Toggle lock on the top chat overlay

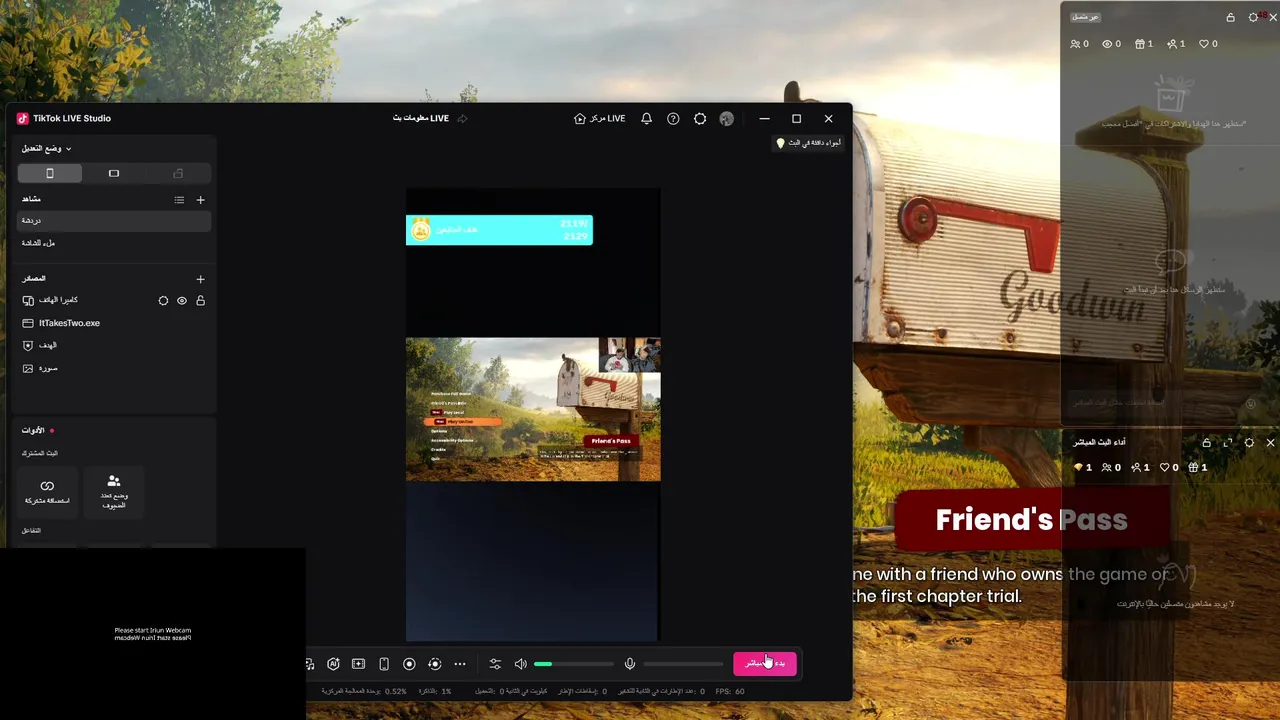pyautogui.click(x=1231, y=17)
